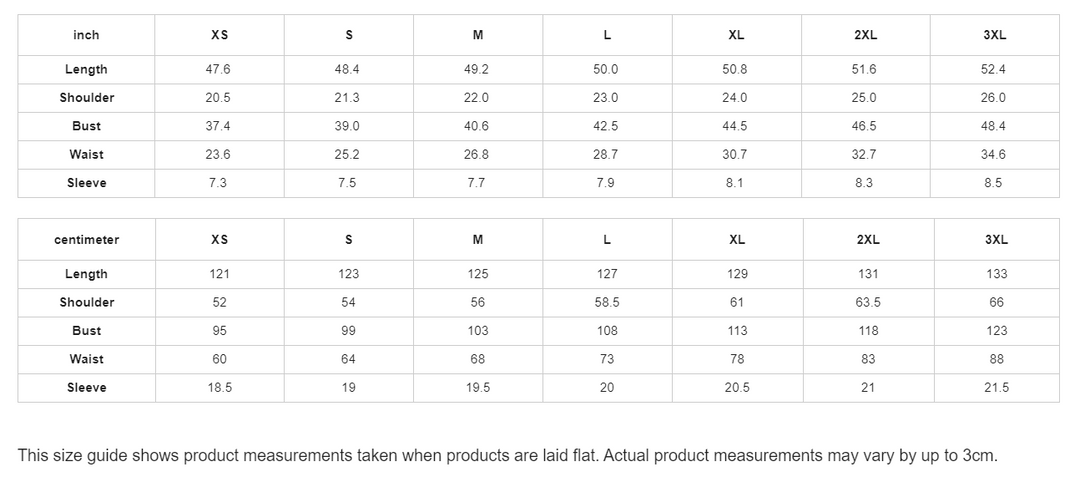Select the centimeter bust value 113

point(737,331)
